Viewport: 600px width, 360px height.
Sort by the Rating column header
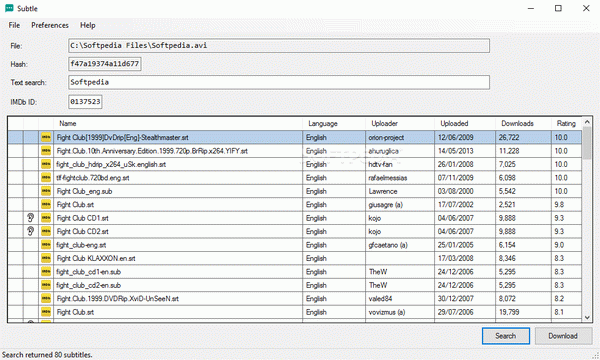click(567, 124)
